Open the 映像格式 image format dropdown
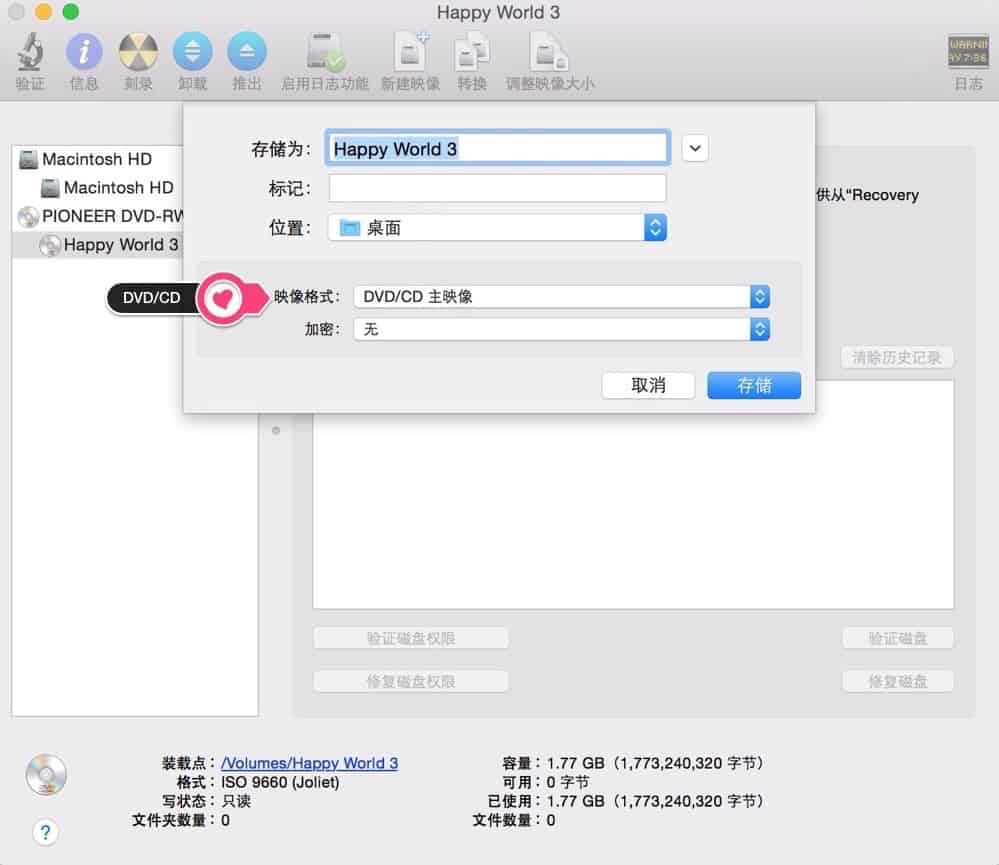 click(x=561, y=297)
